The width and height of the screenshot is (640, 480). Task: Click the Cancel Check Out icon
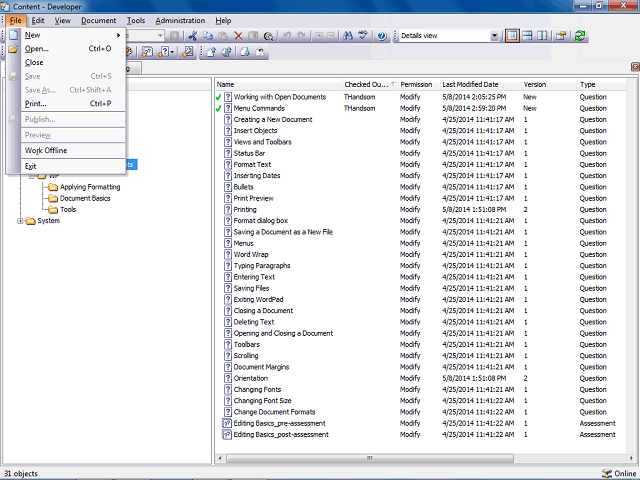coord(260,52)
